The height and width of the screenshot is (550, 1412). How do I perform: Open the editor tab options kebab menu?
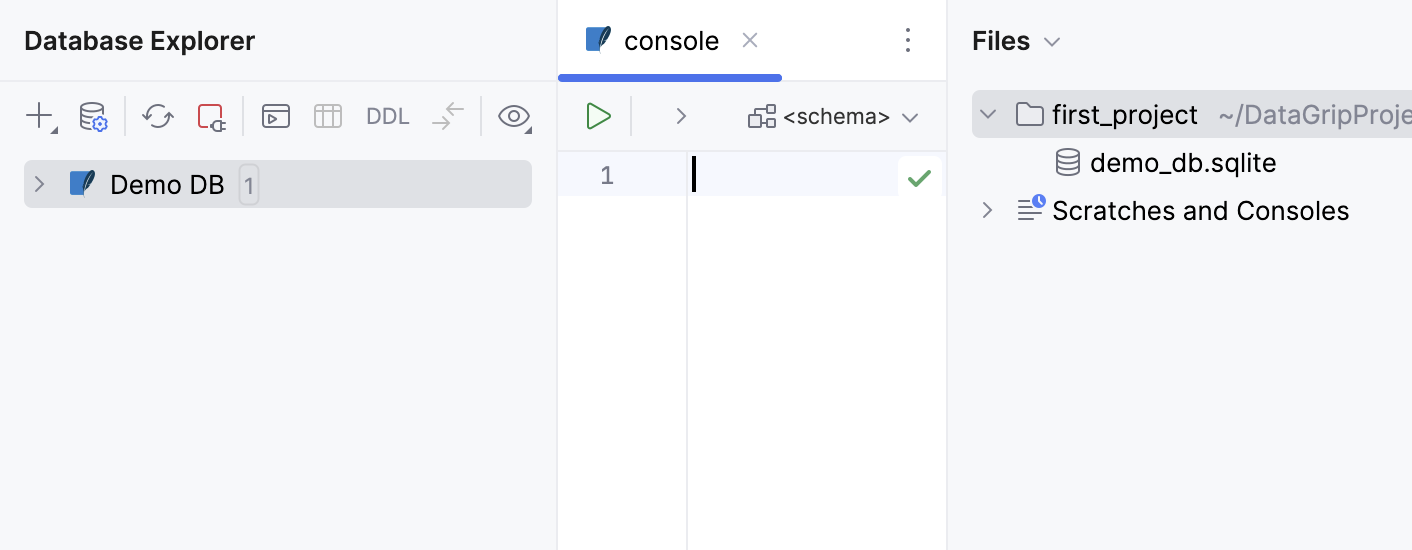(908, 40)
